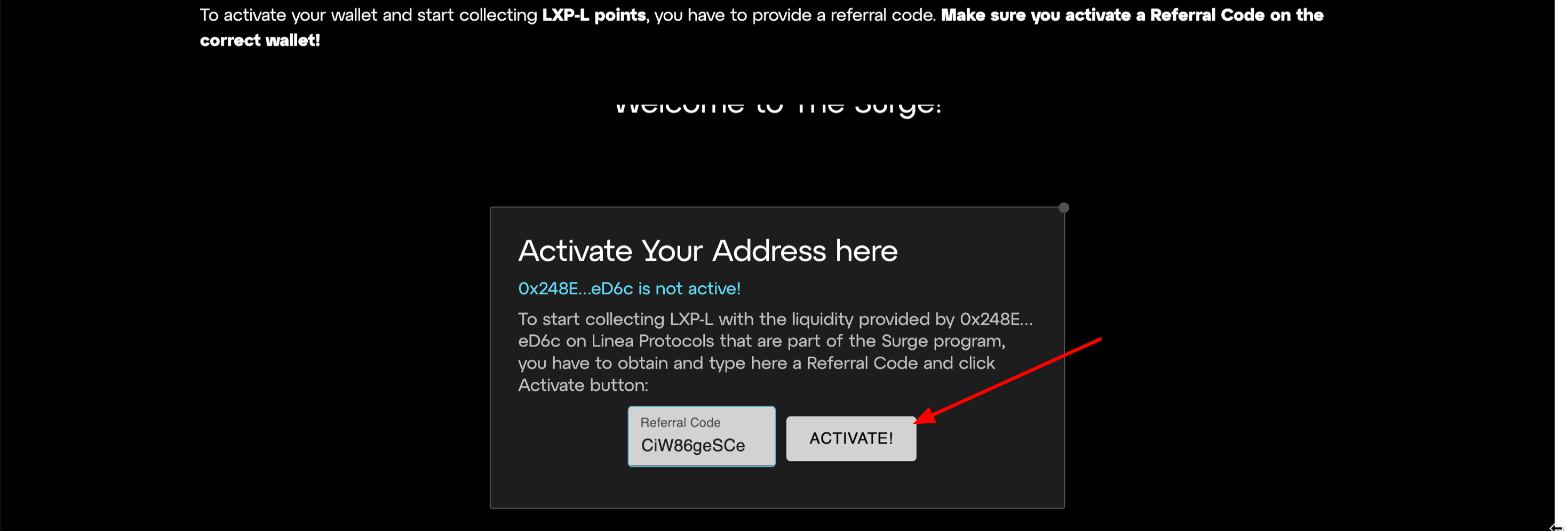Click the white vertical scrollbar strip
Viewport: 1568px width, 531px height.
1561,262
